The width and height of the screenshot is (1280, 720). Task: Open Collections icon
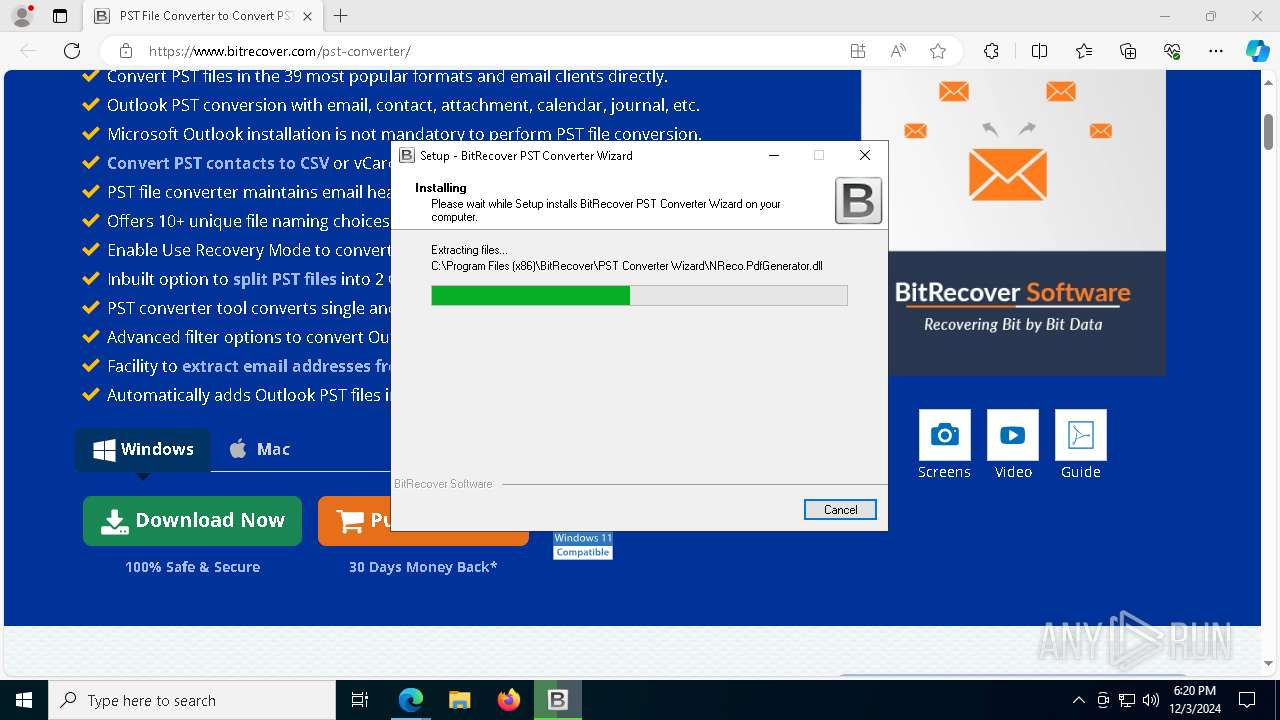[x=1128, y=51]
